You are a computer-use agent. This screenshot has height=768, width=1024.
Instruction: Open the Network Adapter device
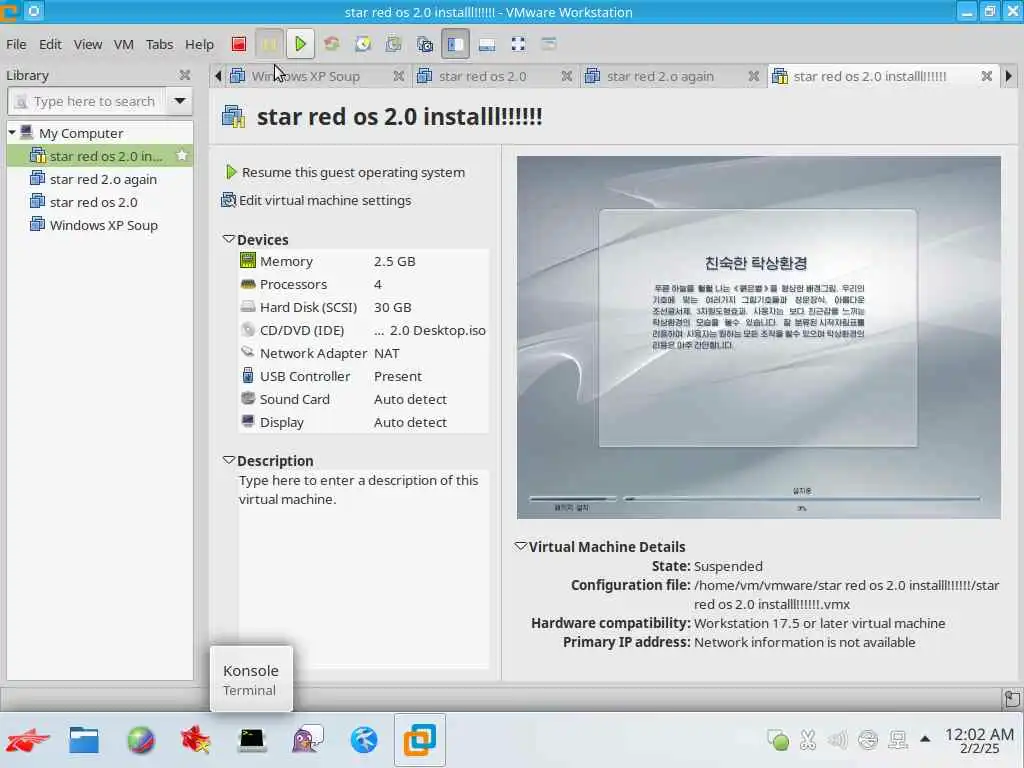coord(363,353)
